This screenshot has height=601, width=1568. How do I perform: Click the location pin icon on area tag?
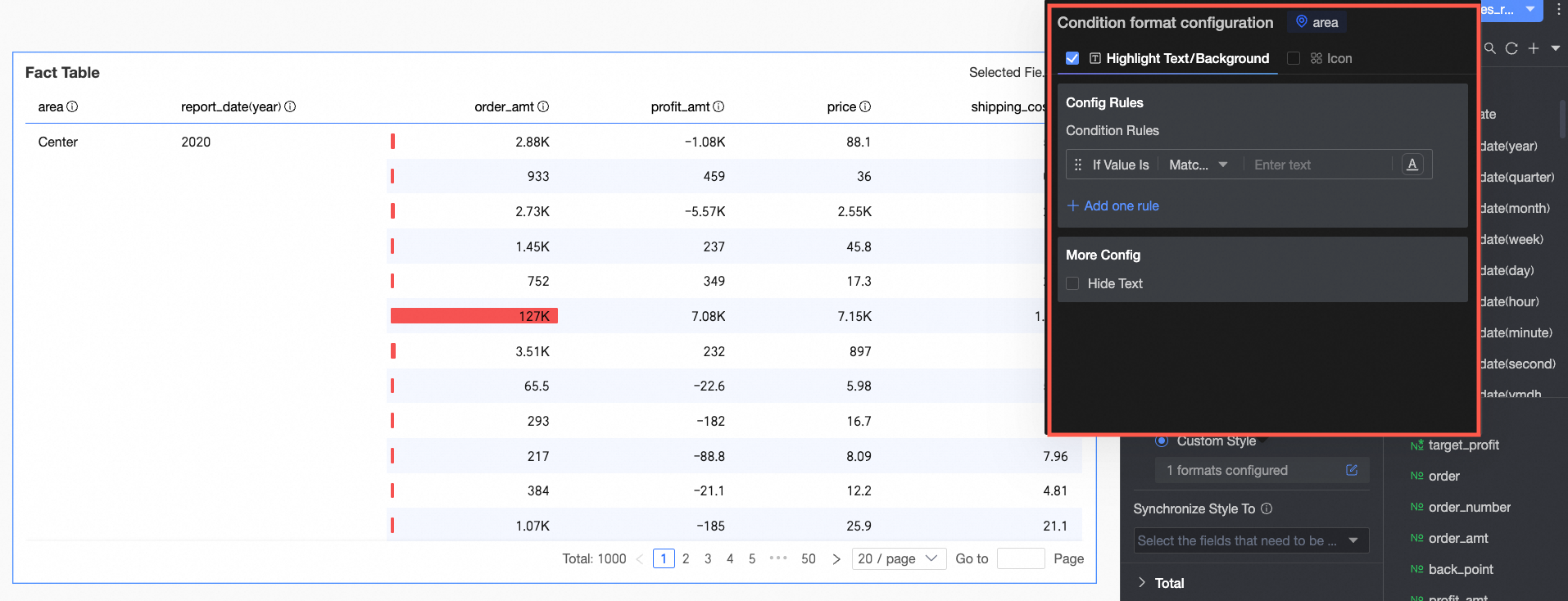click(1301, 22)
